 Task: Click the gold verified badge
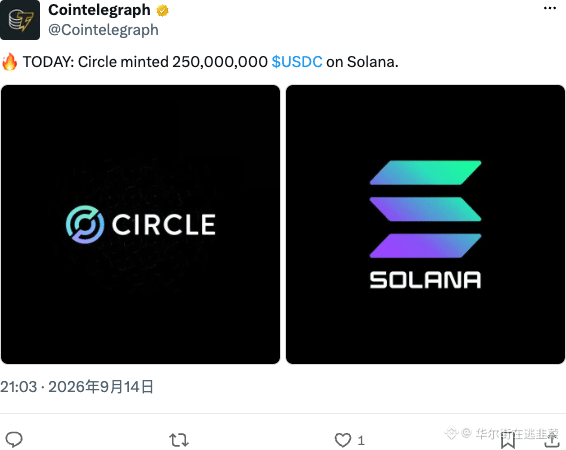pyautogui.click(x=162, y=10)
